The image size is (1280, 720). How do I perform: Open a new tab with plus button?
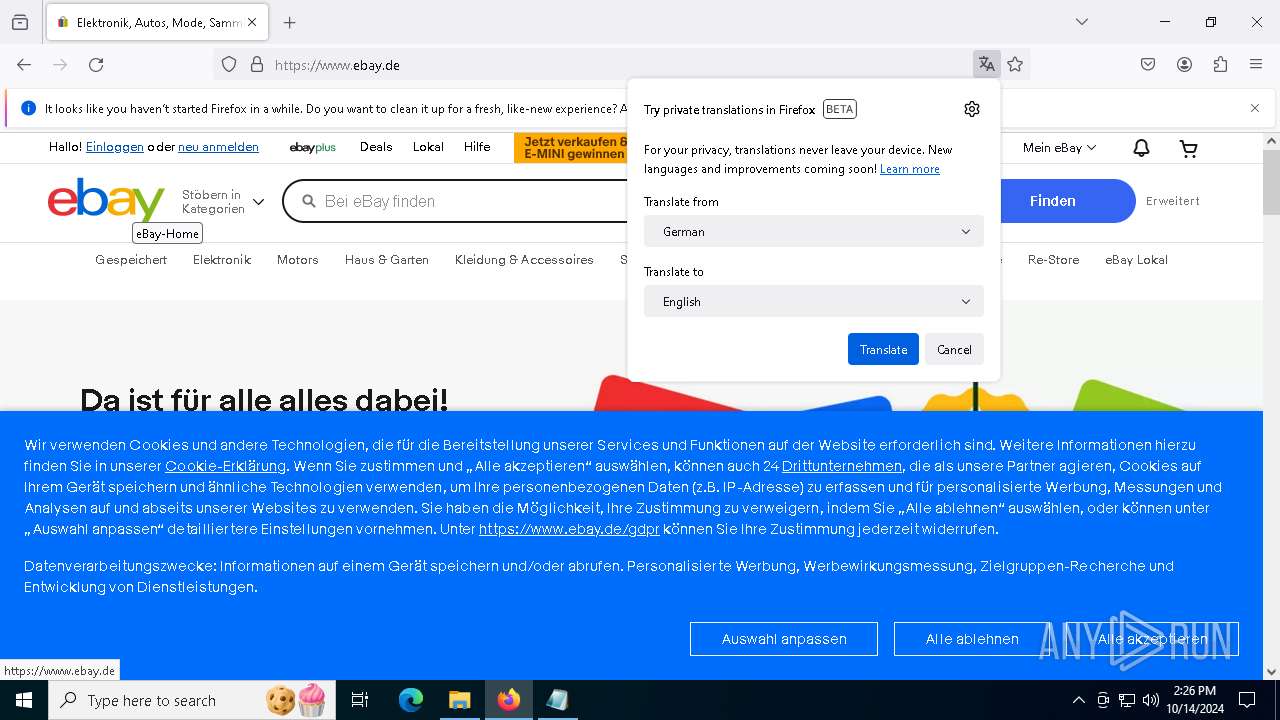[x=290, y=22]
